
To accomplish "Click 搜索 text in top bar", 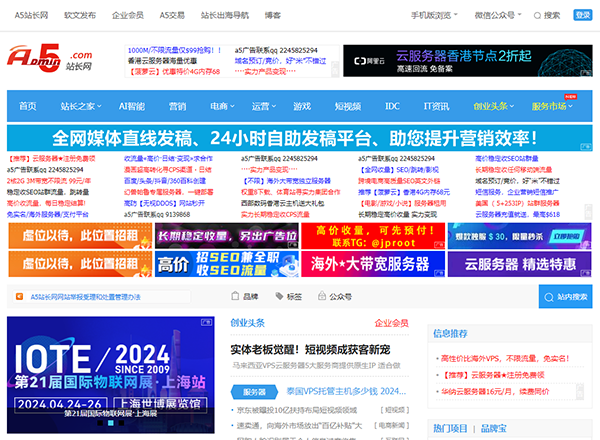I will click(x=552, y=15).
